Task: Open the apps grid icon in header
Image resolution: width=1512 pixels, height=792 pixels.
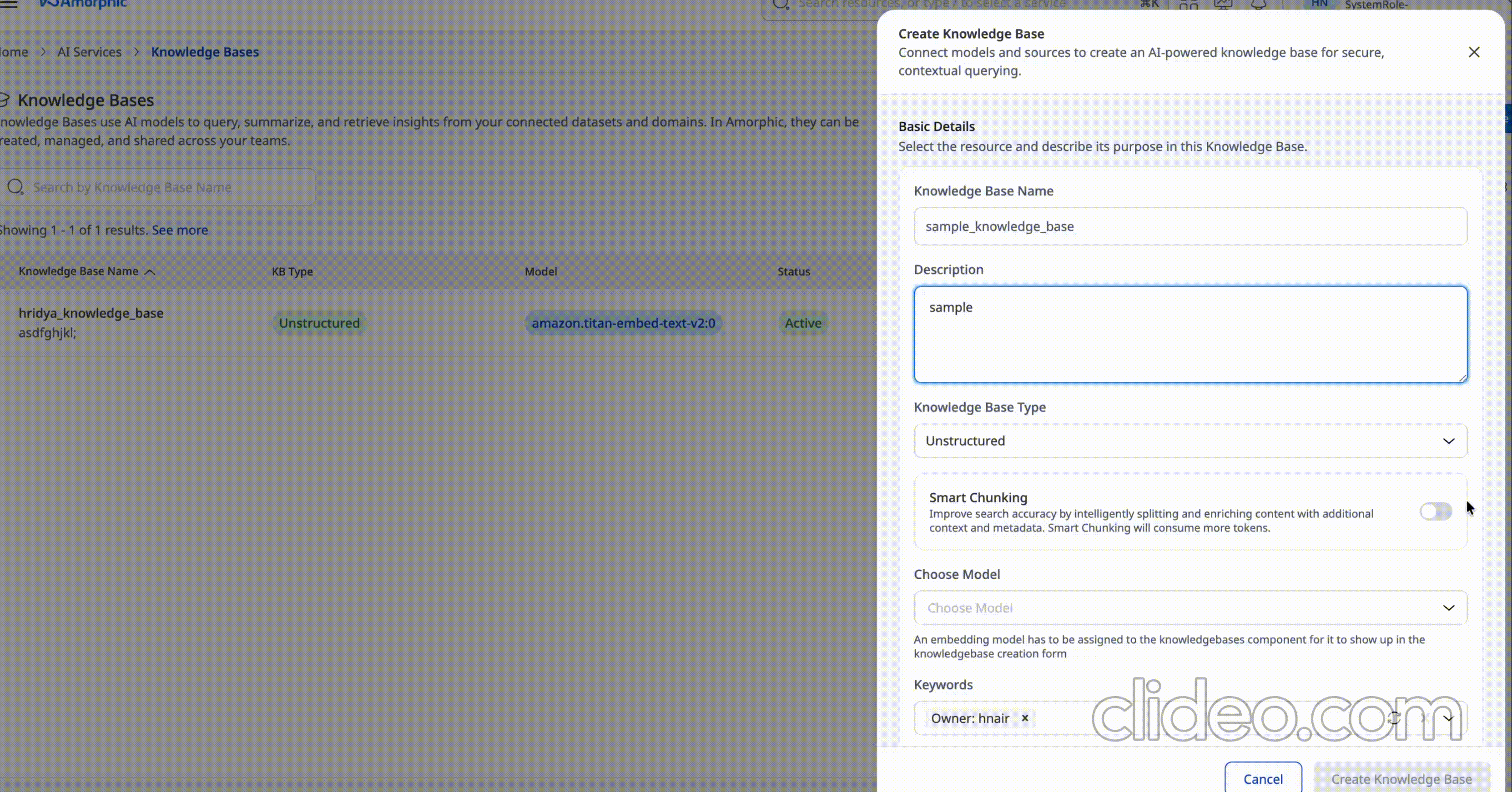Action: (x=1189, y=5)
